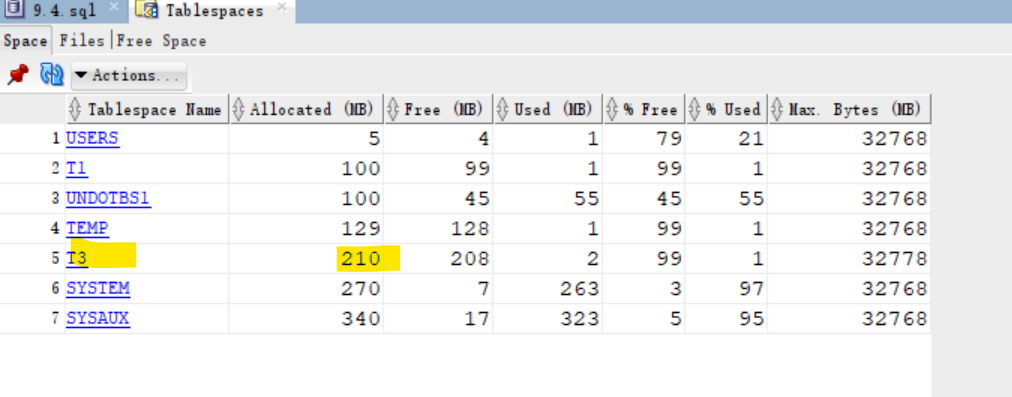Viewport: 1012px width, 397px height.
Task: Click the blue refresh icon
Action: (52, 75)
